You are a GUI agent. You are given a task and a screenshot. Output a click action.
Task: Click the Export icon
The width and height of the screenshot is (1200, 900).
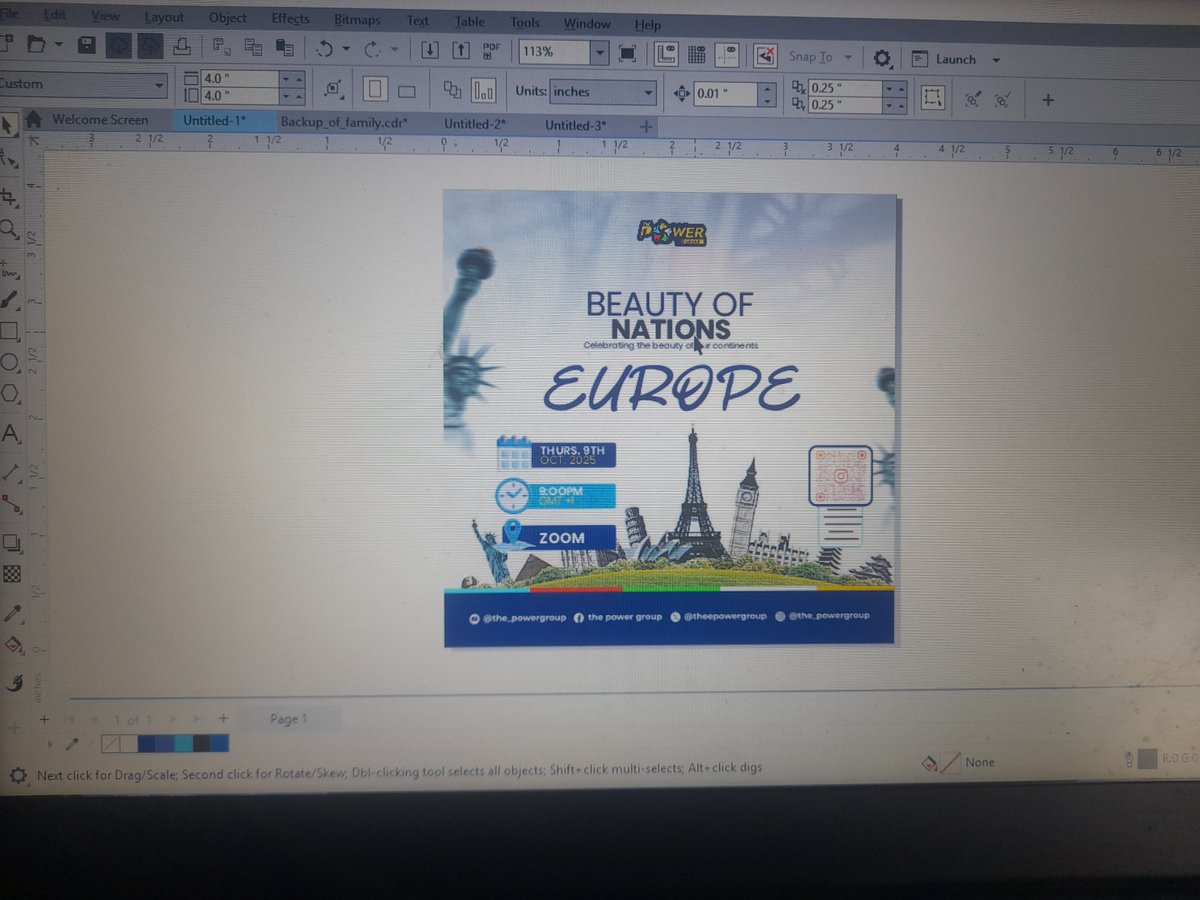460,50
